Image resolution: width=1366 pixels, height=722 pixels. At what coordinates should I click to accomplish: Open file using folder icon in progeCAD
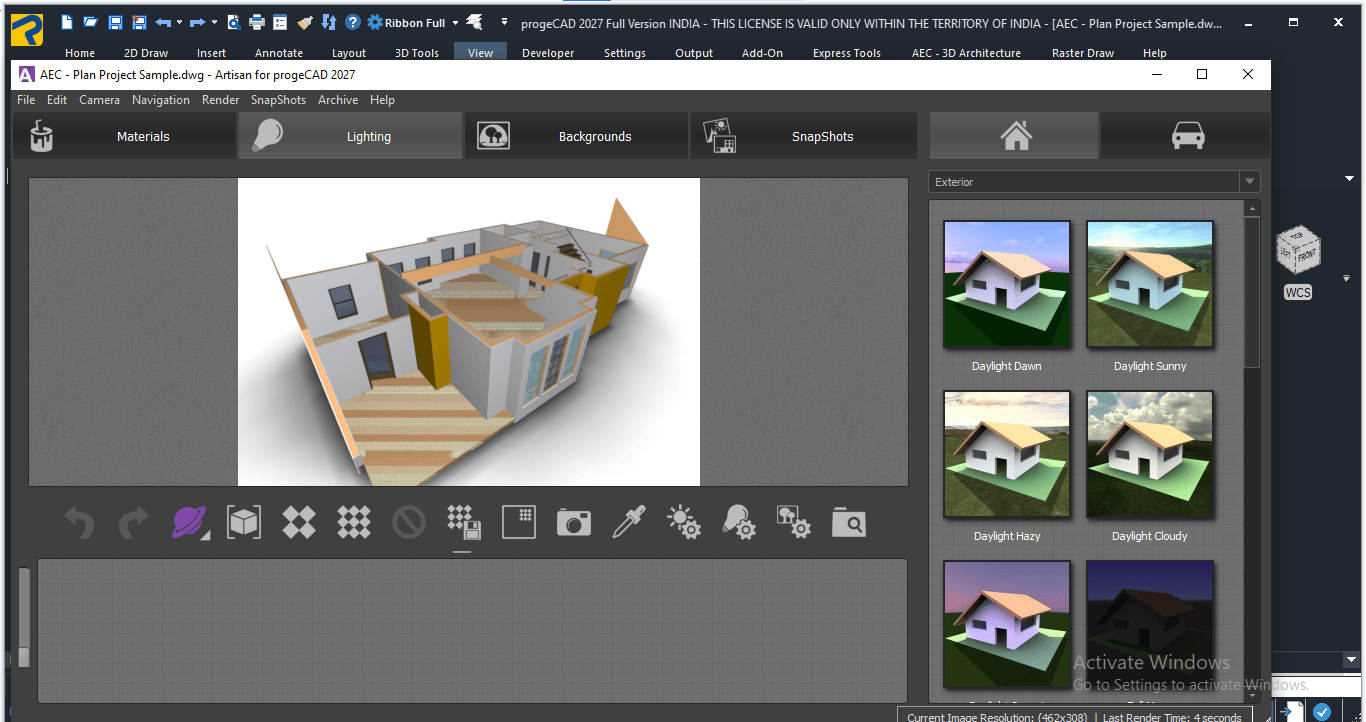click(x=91, y=22)
